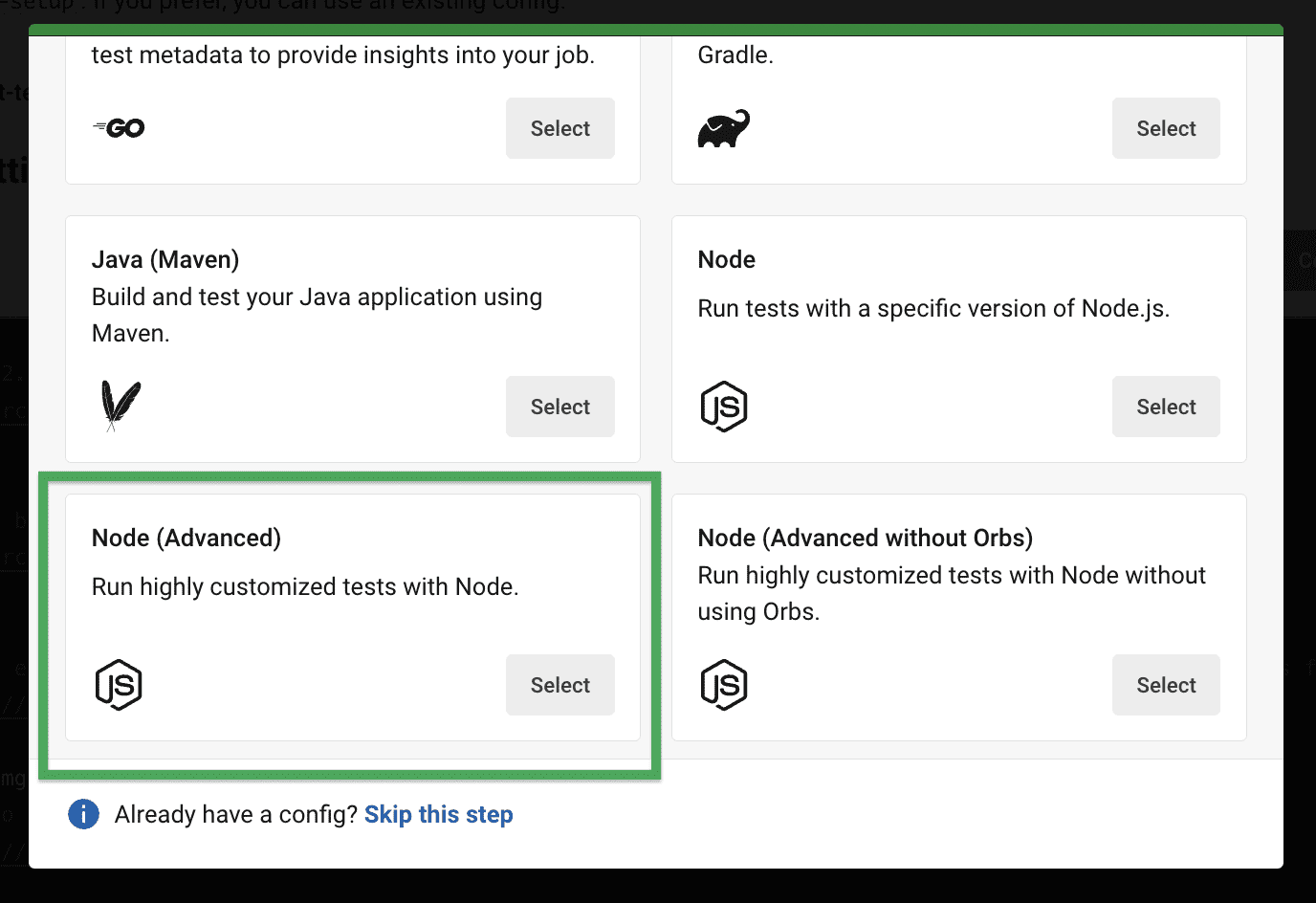The height and width of the screenshot is (903, 1316).
Task: Click the blue info icon beside config prompt
Action: pyautogui.click(x=83, y=814)
